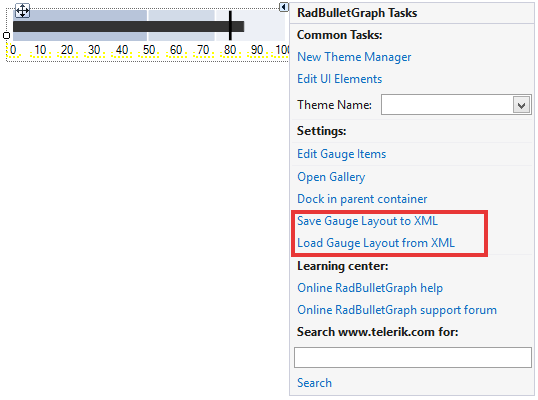Click the scale label 70
Screen dimensions: 538x400
point(203,50)
